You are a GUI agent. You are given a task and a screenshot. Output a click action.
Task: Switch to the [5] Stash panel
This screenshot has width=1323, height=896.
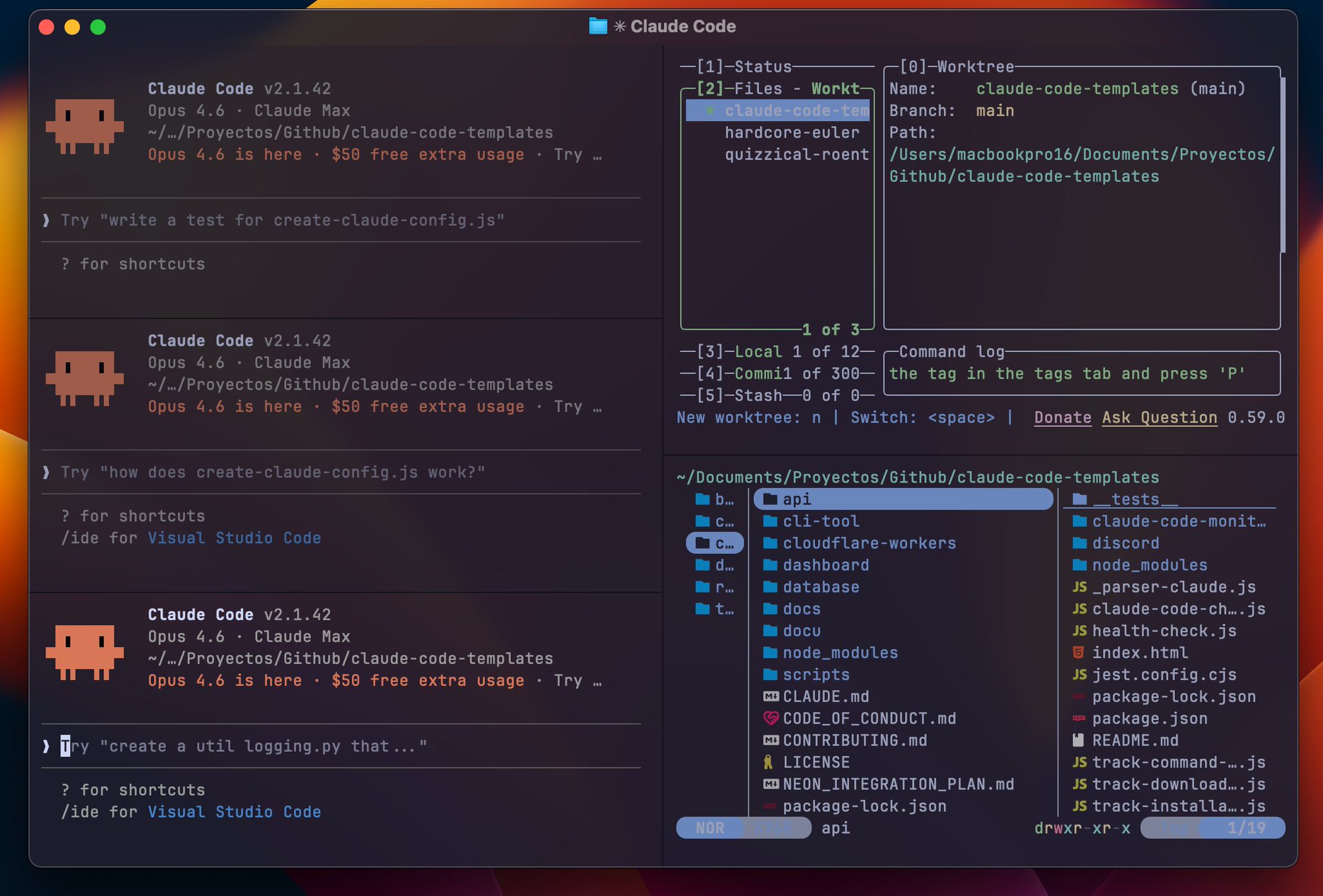(x=738, y=395)
